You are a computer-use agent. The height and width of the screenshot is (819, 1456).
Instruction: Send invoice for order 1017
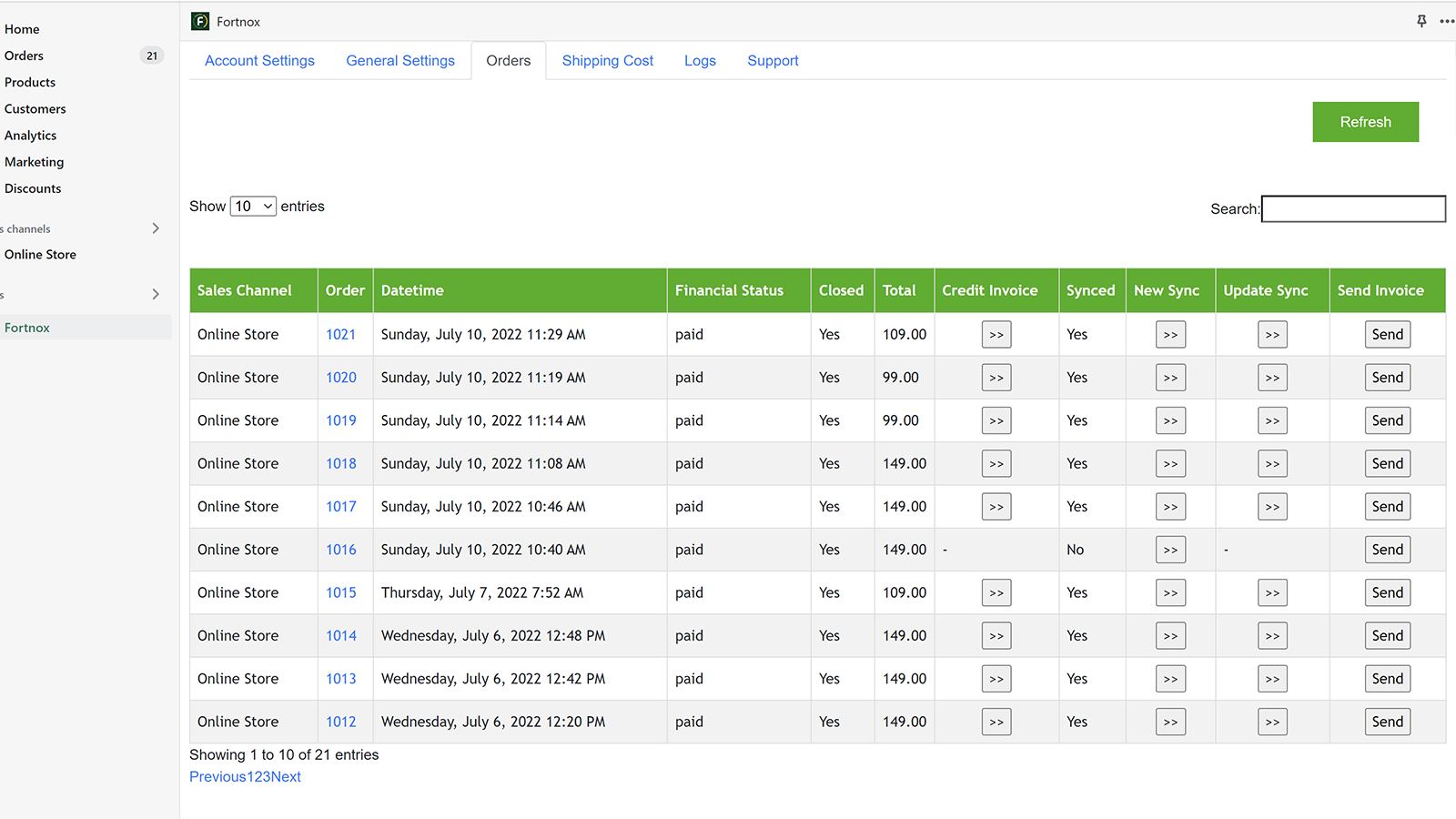point(1387,507)
